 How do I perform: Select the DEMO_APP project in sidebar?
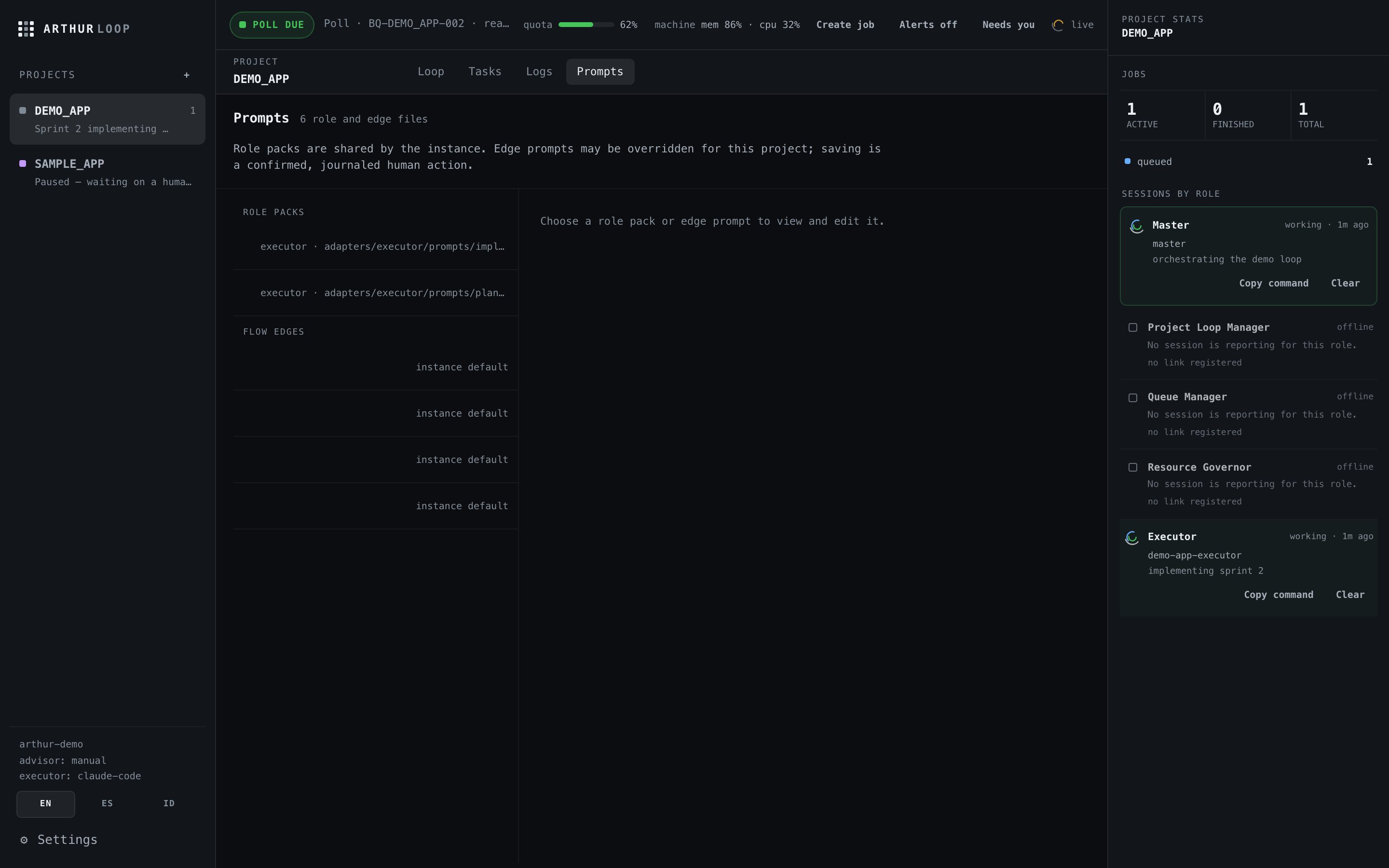point(108,119)
